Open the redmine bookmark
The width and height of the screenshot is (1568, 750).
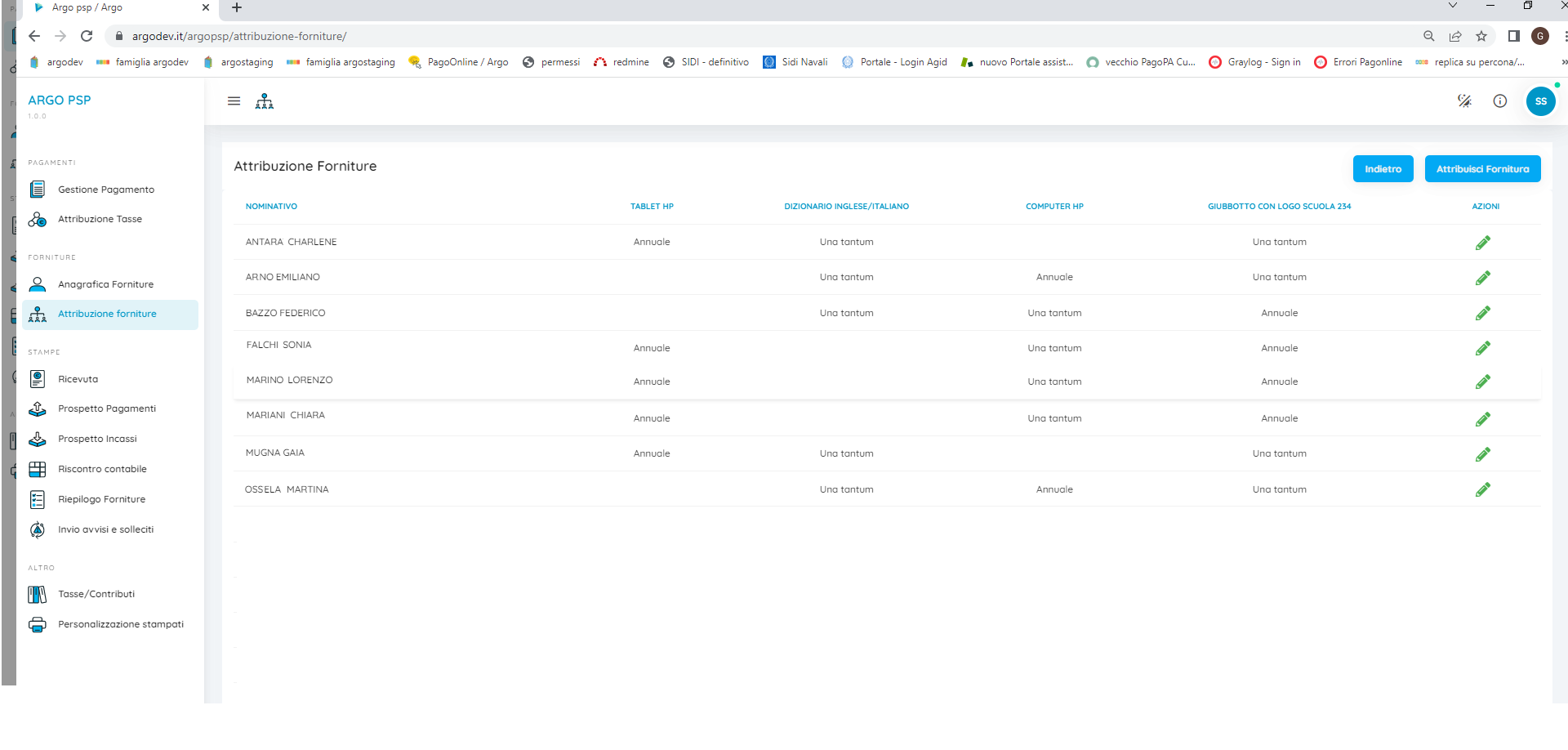point(621,62)
